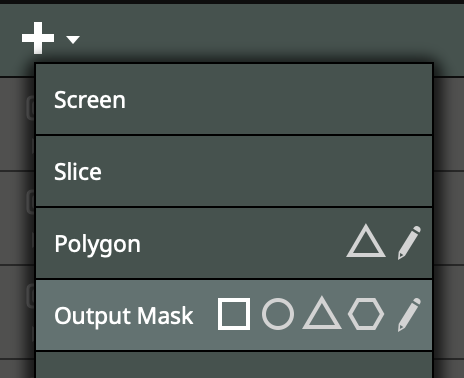The height and width of the screenshot is (378, 464).
Task: Choose Screen from the add menu
Action: coord(234,100)
